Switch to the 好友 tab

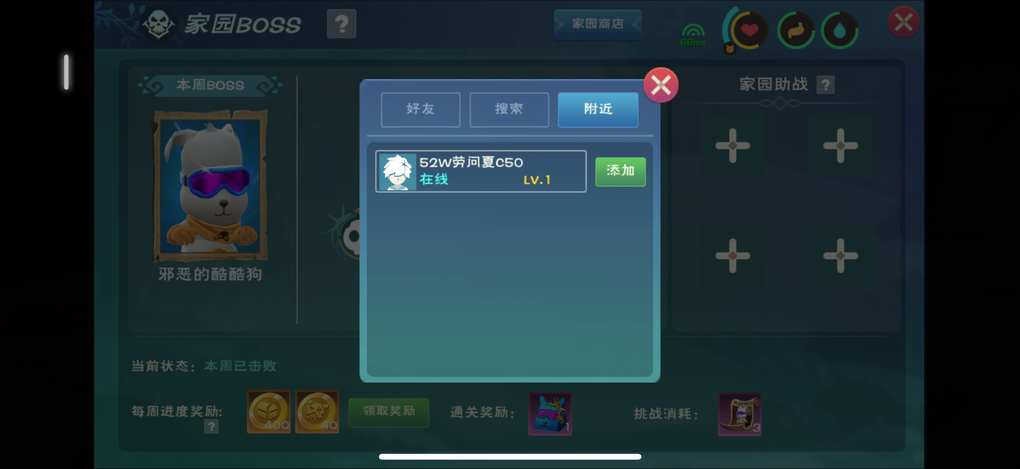pyautogui.click(x=420, y=109)
